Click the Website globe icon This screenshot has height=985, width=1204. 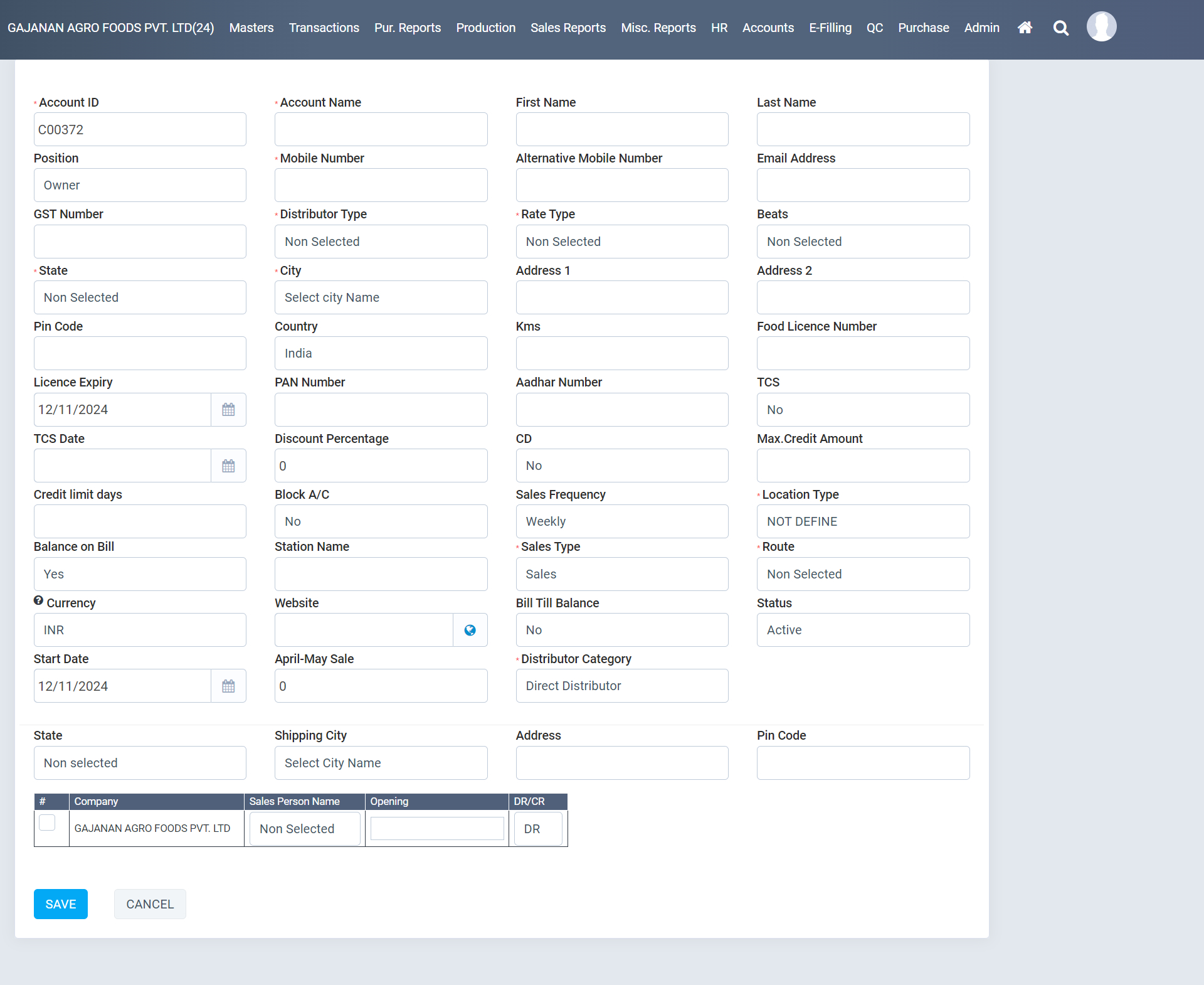coord(470,631)
